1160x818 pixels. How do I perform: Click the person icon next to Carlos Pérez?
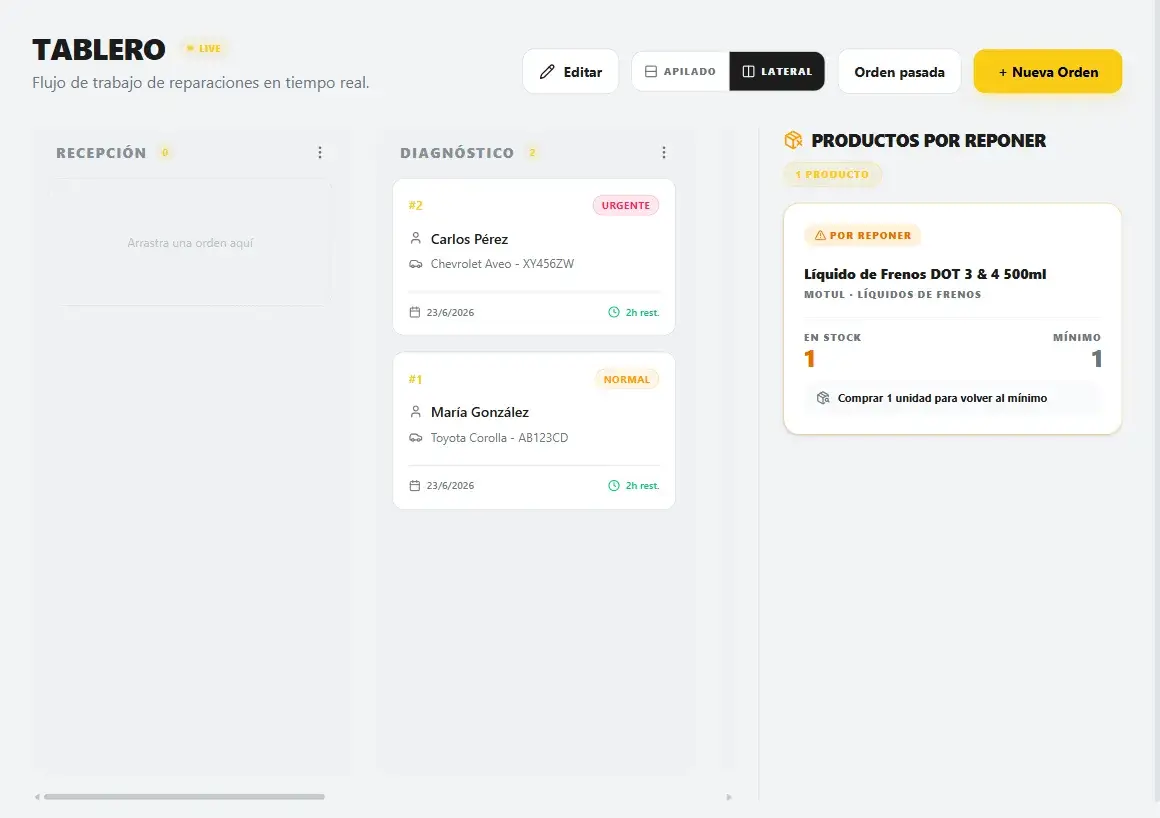tap(416, 238)
